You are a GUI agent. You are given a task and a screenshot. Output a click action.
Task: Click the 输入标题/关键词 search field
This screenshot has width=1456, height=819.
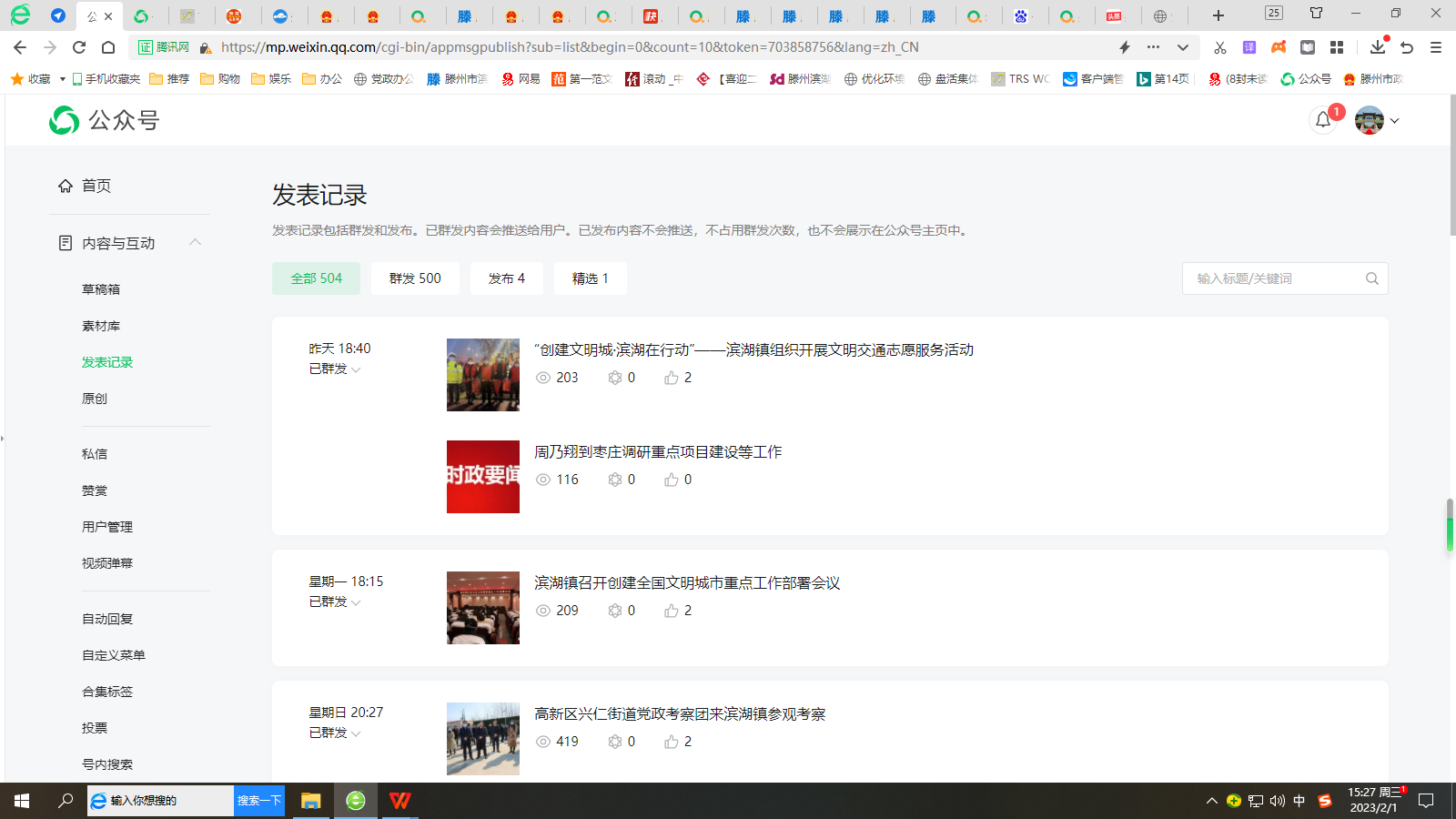(1274, 278)
